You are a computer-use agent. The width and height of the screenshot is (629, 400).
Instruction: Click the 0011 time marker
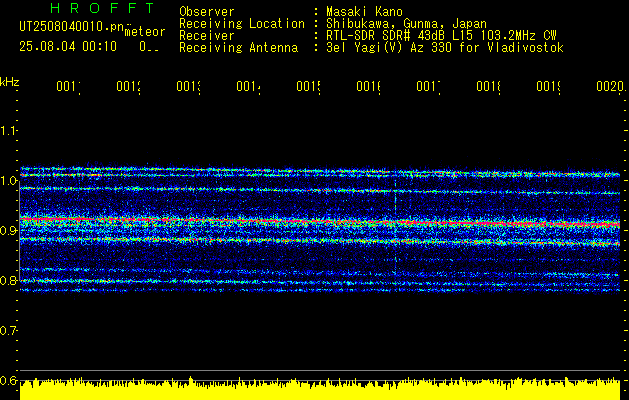point(68,86)
